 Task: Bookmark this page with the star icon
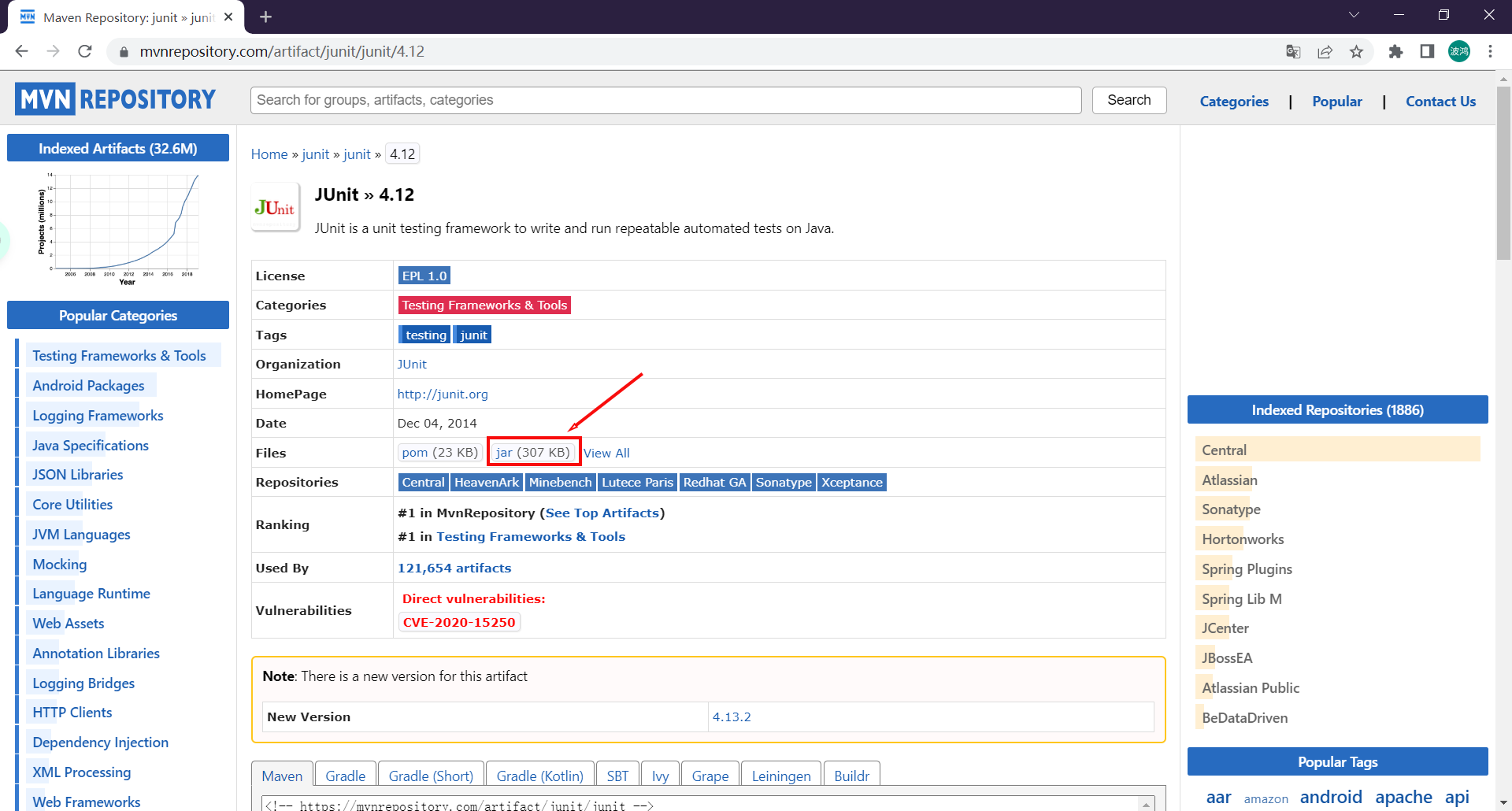tap(1356, 51)
